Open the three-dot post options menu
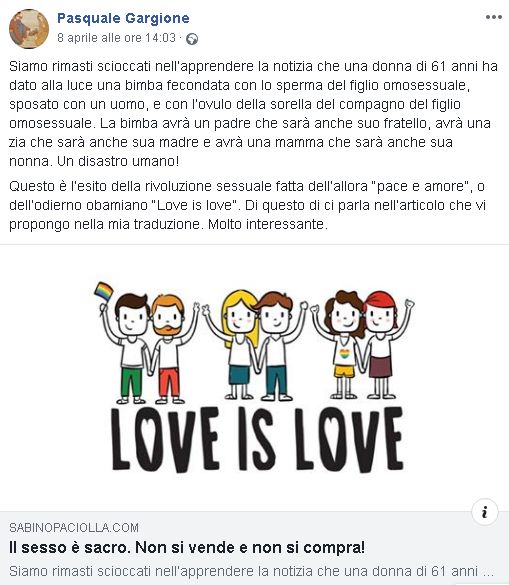Viewport: 509px width, 585px height. tap(493, 17)
